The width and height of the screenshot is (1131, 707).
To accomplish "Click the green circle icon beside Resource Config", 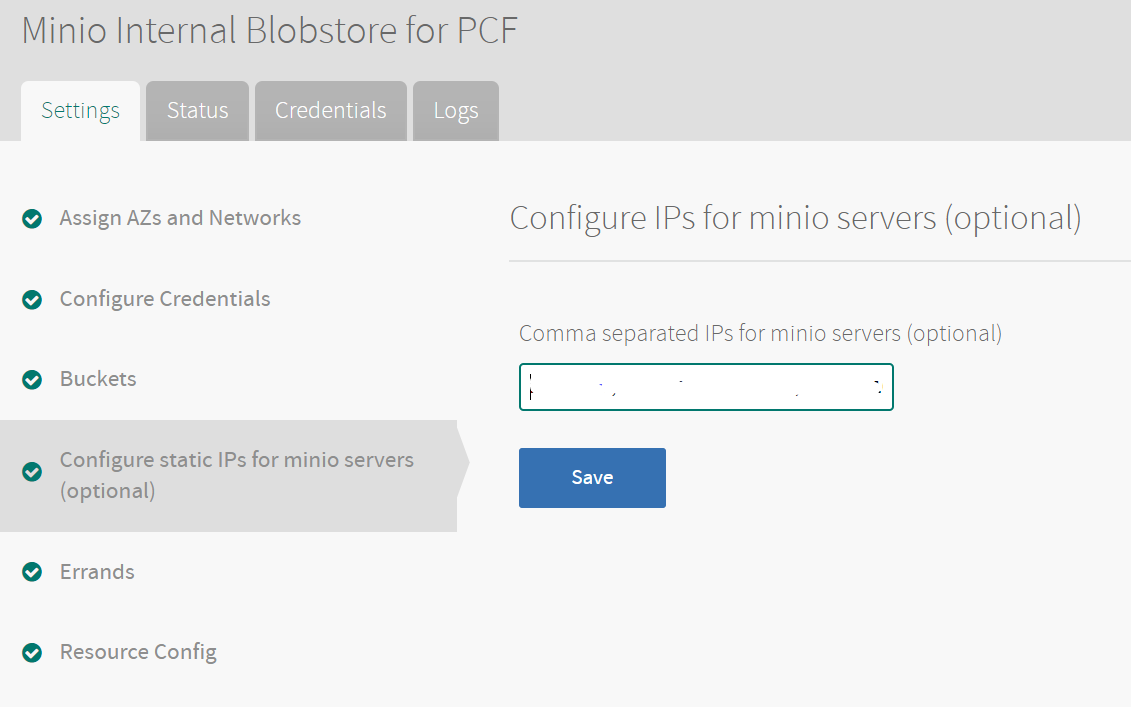I will [31, 651].
